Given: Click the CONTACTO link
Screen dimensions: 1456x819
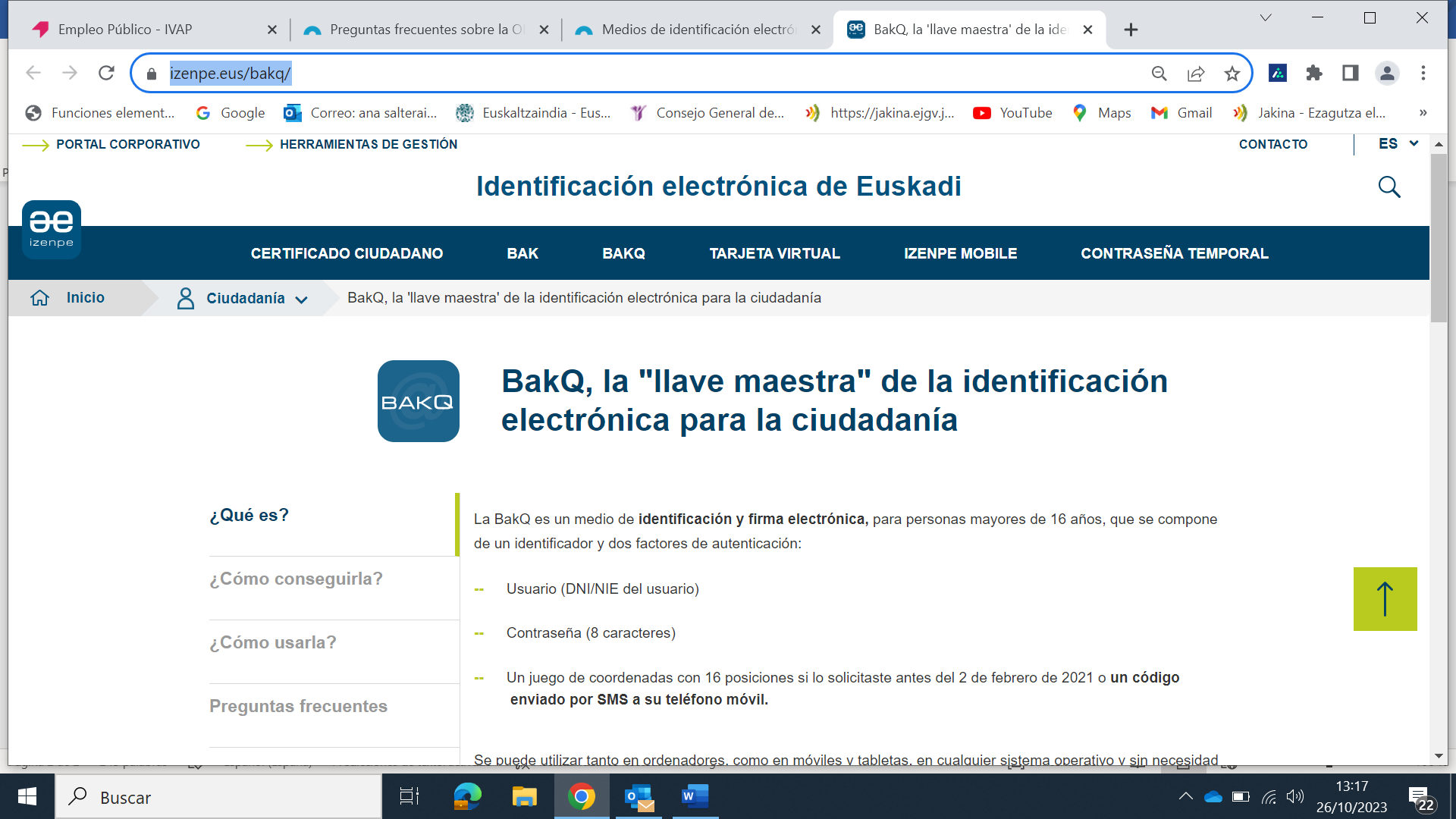Looking at the screenshot, I should tap(1272, 144).
